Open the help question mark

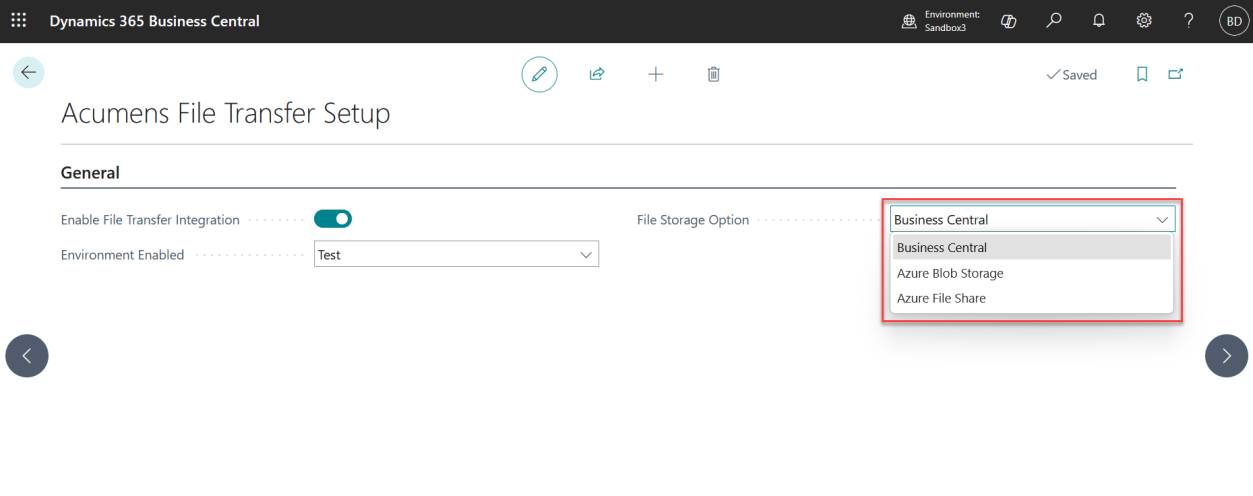(1188, 21)
